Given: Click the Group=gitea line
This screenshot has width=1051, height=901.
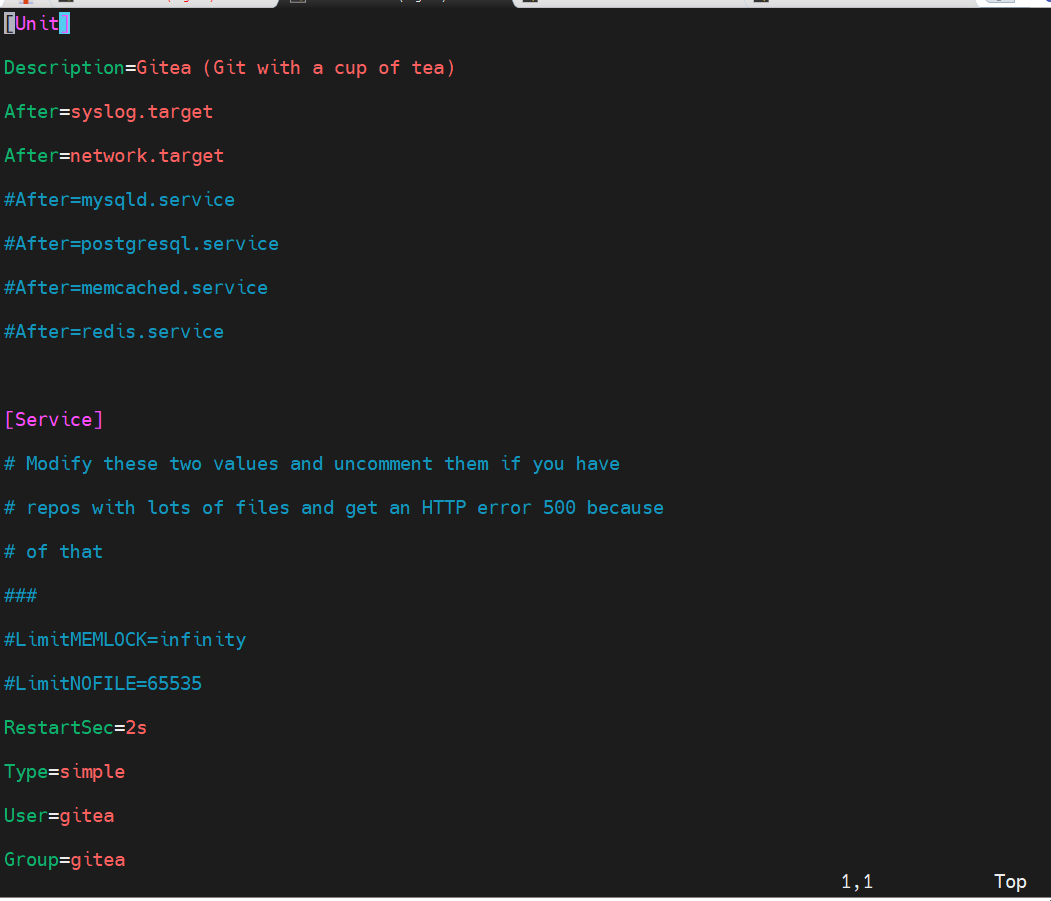Looking at the screenshot, I should tap(64, 860).
